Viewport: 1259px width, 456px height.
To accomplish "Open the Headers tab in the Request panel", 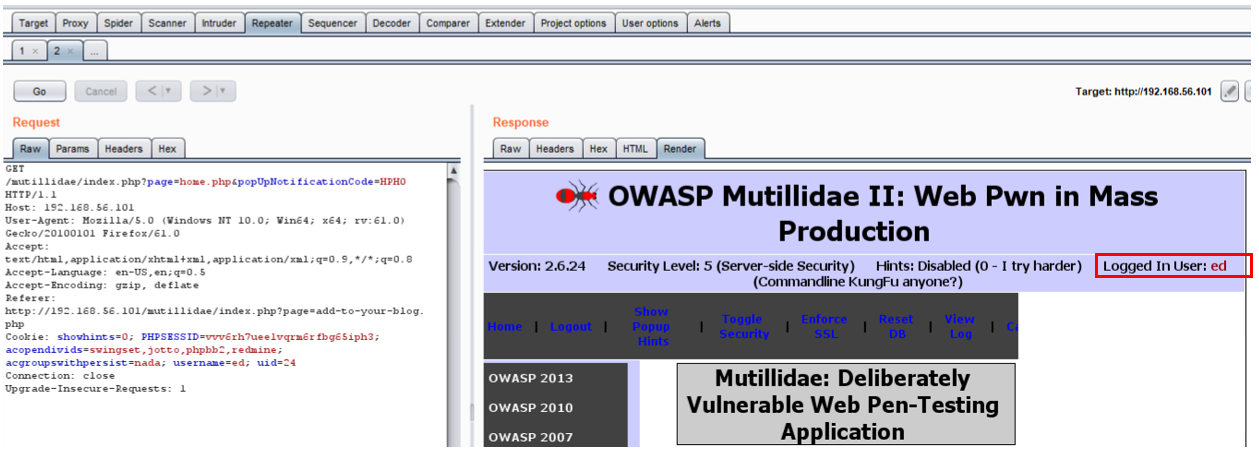I will point(124,149).
